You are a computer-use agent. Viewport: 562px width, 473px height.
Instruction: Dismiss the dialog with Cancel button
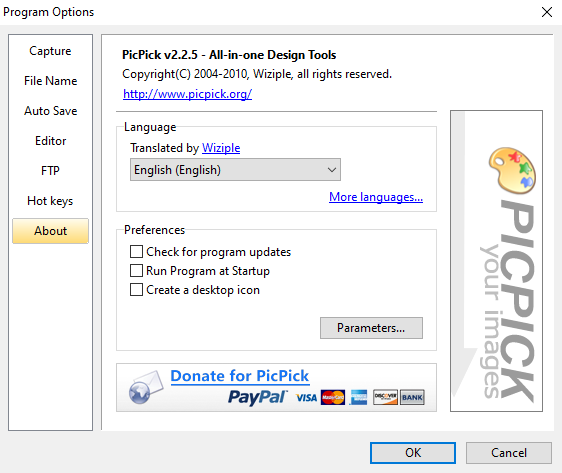click(509, 453)
